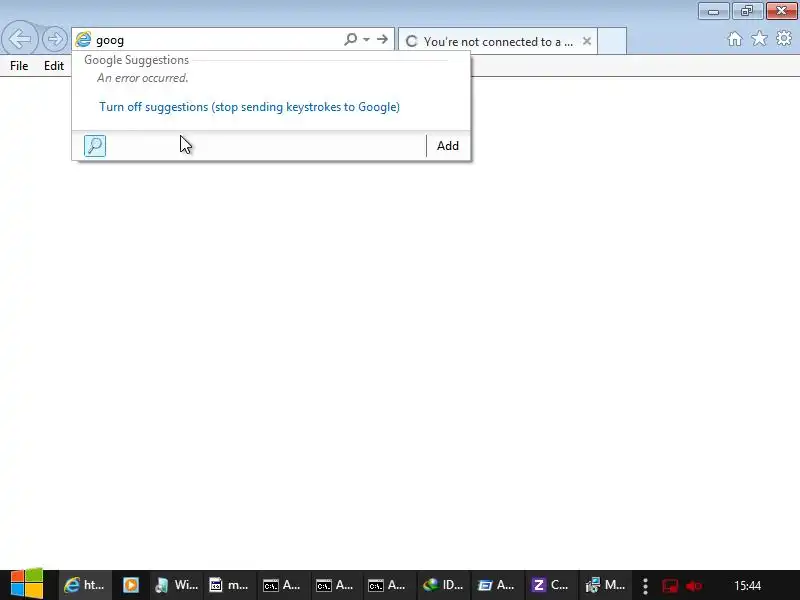
Task: Open the File menu
Action: coord(19,66)
